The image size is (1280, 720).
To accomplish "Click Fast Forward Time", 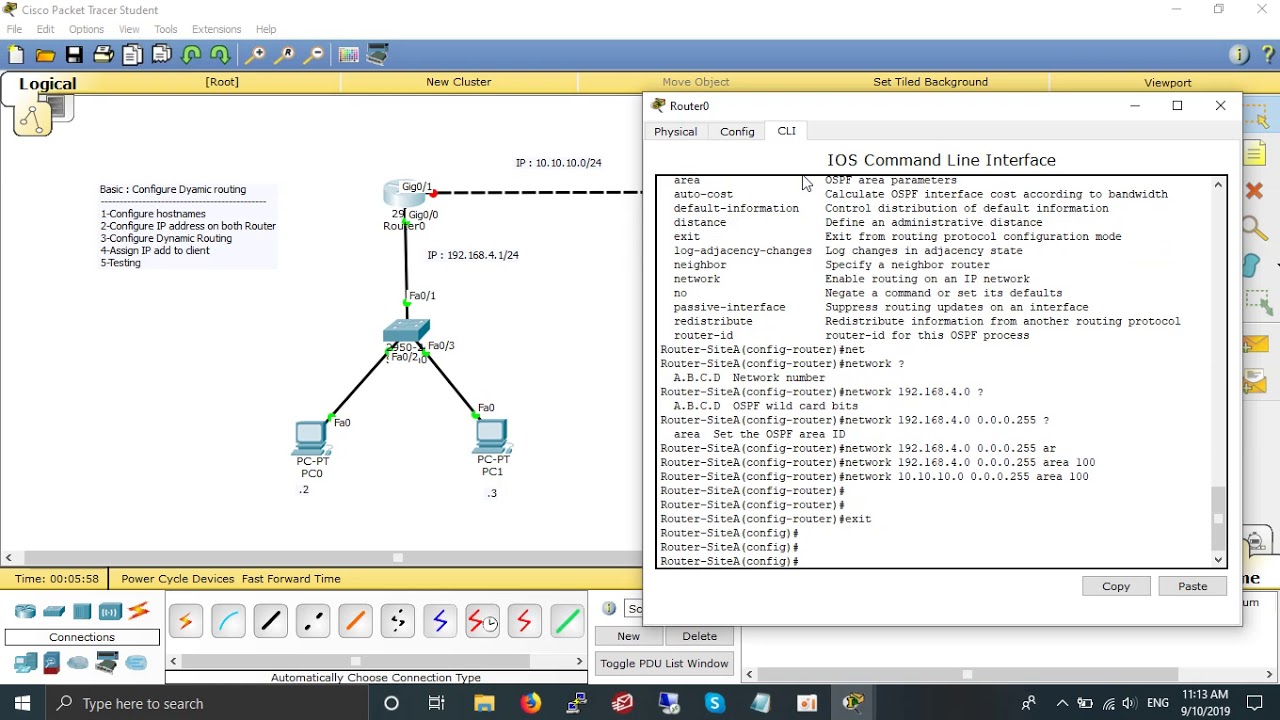I will tap(291, 579).
